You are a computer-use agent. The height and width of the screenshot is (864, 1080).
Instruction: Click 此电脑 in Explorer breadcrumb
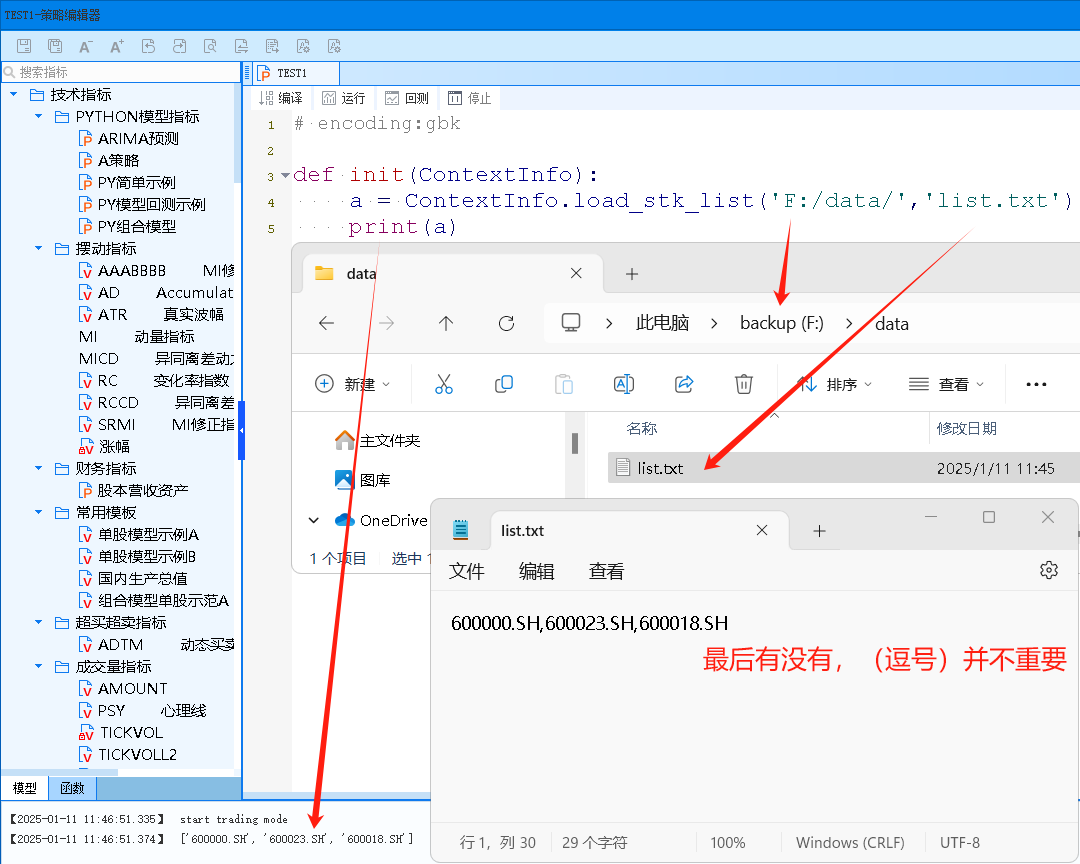(662, 323)
